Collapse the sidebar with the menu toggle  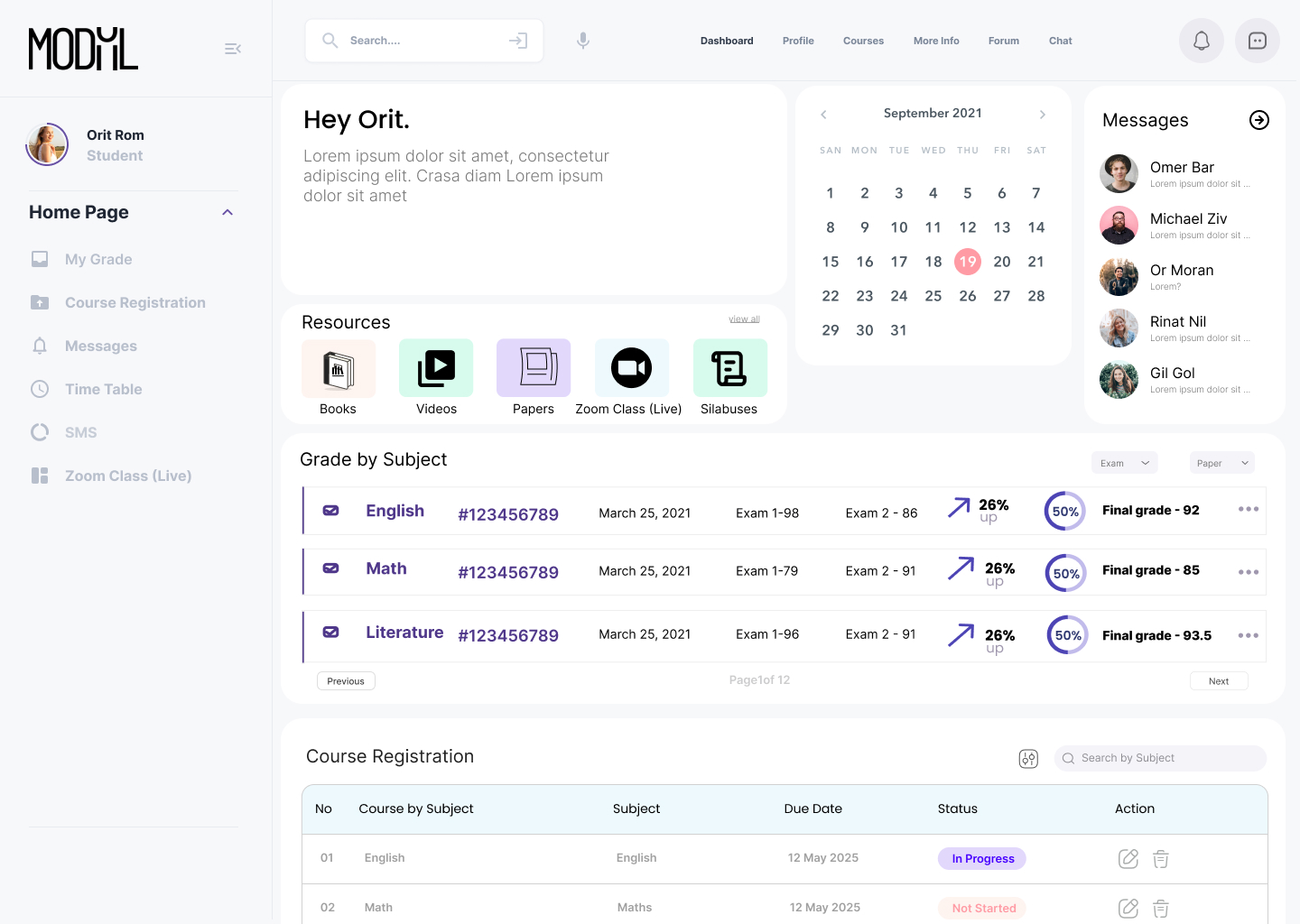tap(233, 49)
